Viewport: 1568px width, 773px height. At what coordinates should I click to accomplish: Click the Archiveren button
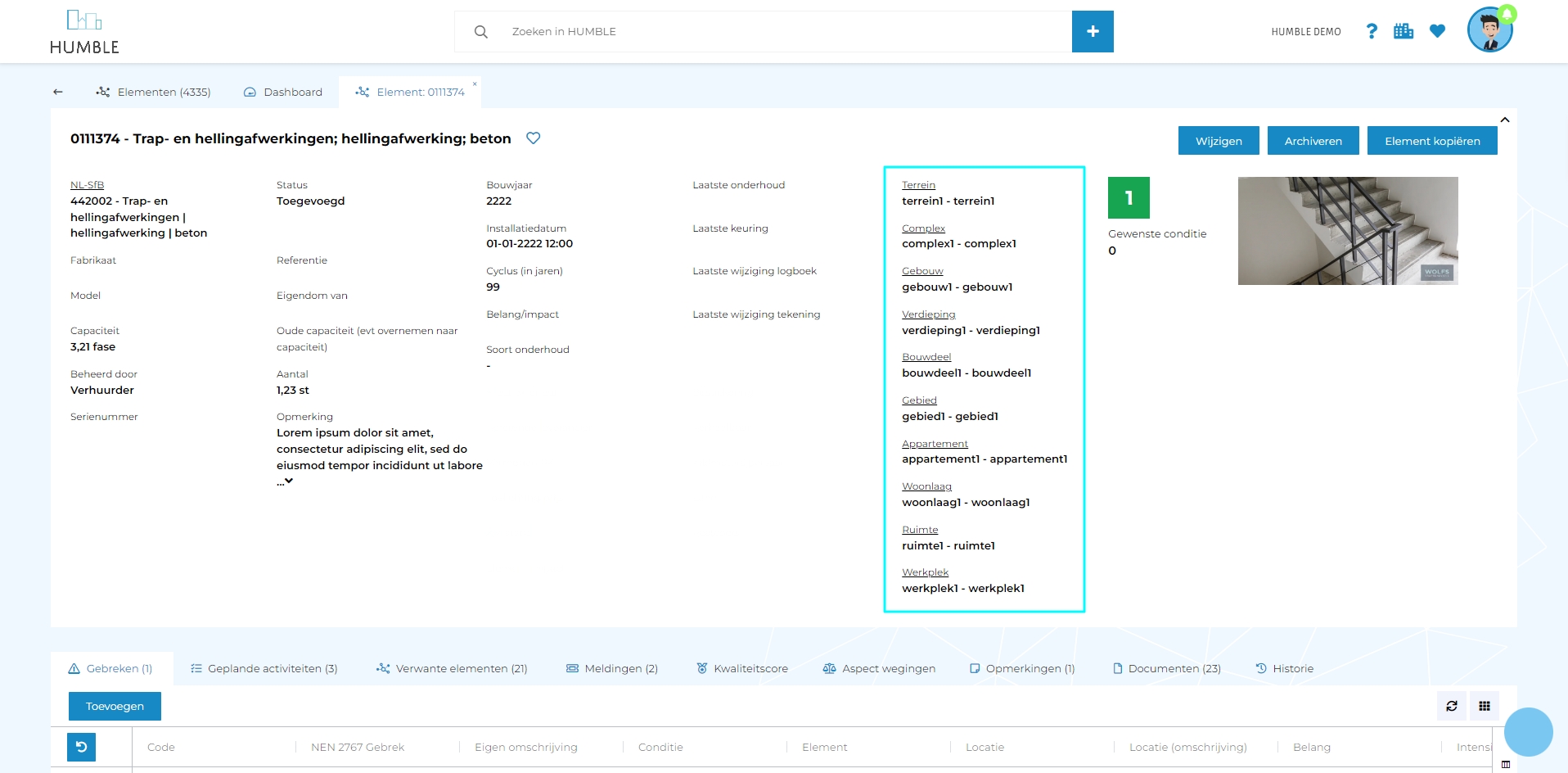pos(1313,141)
